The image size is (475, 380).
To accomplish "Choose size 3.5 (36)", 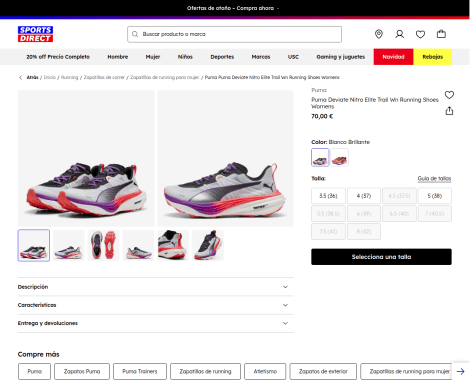I will (328, 196).
